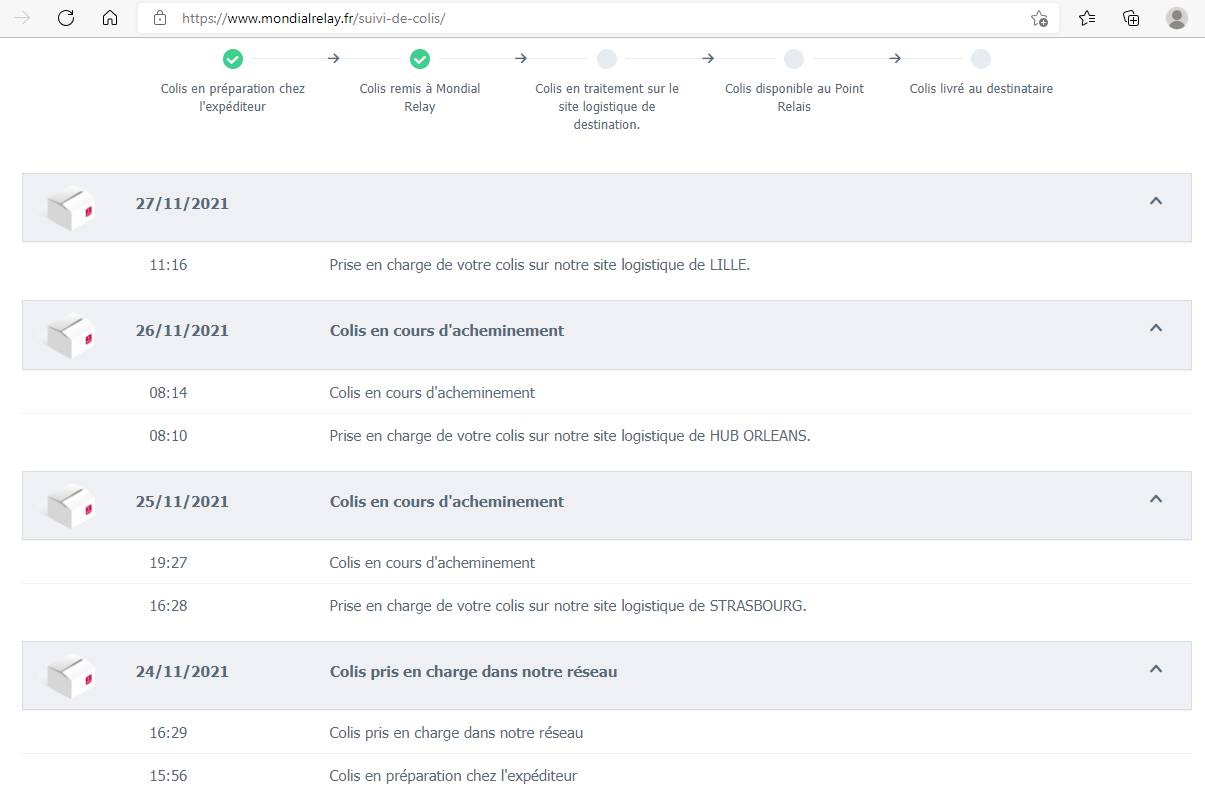Click grey circle for Point Relais step

click(x=794, y=59)
